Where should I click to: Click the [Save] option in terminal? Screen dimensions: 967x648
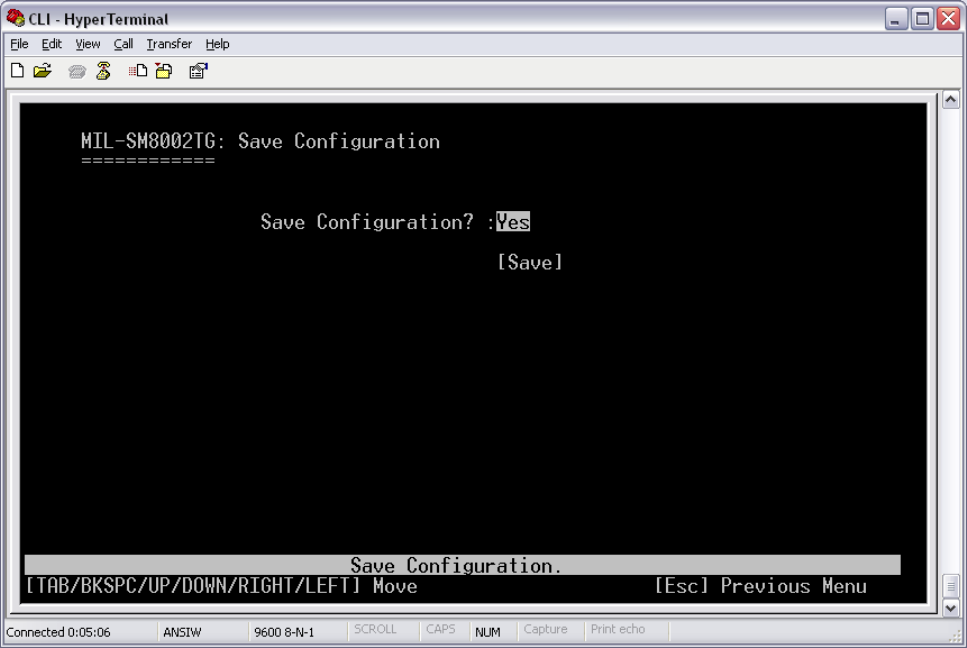coord(530,262)
